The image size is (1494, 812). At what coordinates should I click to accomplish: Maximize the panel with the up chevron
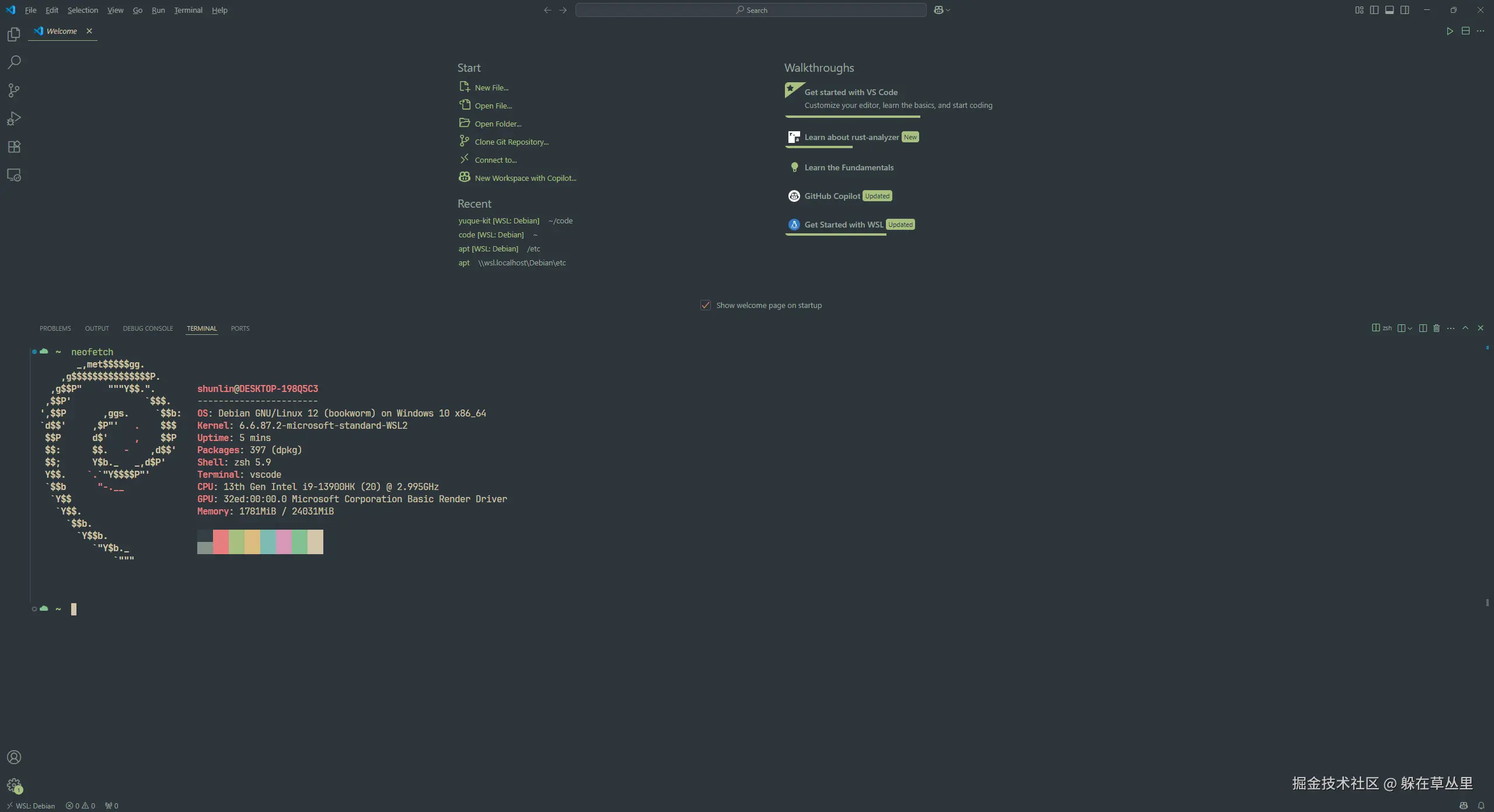(1465, 328)
